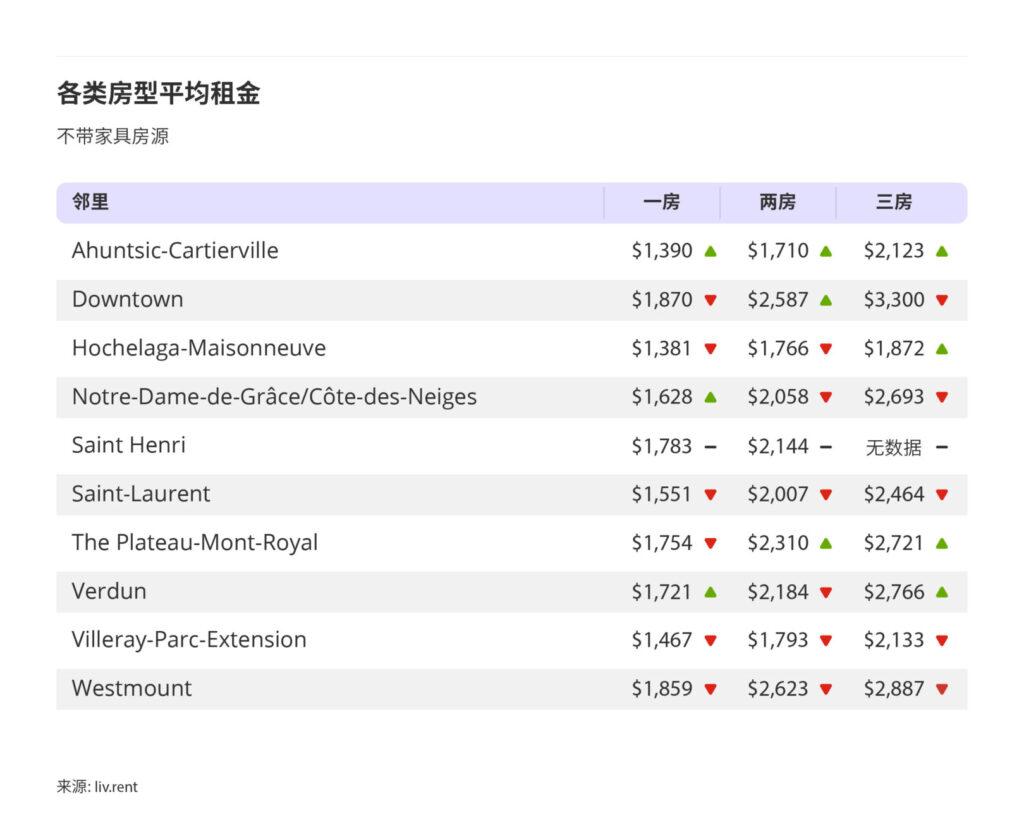Click red down arrow beside $1,467
1024x819 pixels.
(x=711, y=641)
